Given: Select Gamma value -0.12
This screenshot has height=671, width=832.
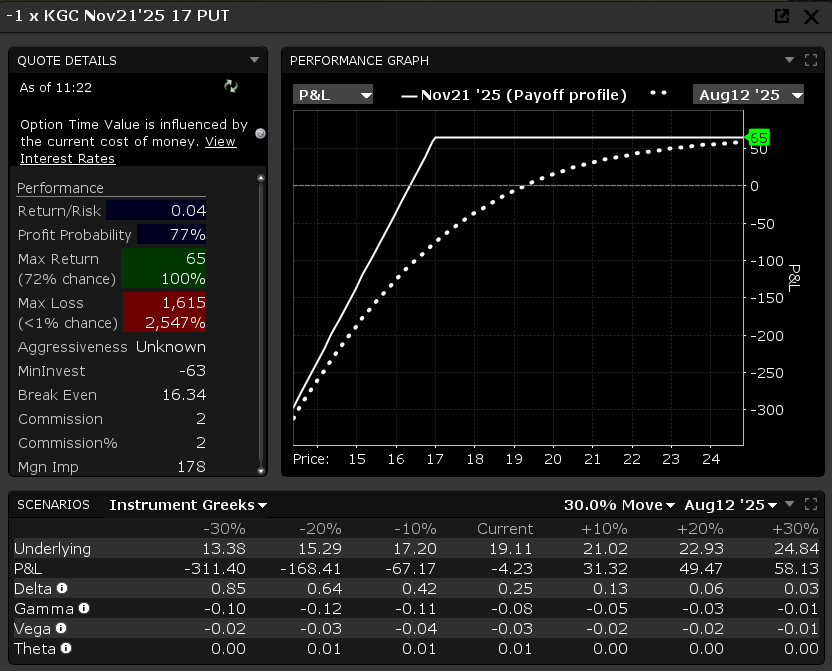Looking at the screenshot, I should coord(320,608).
